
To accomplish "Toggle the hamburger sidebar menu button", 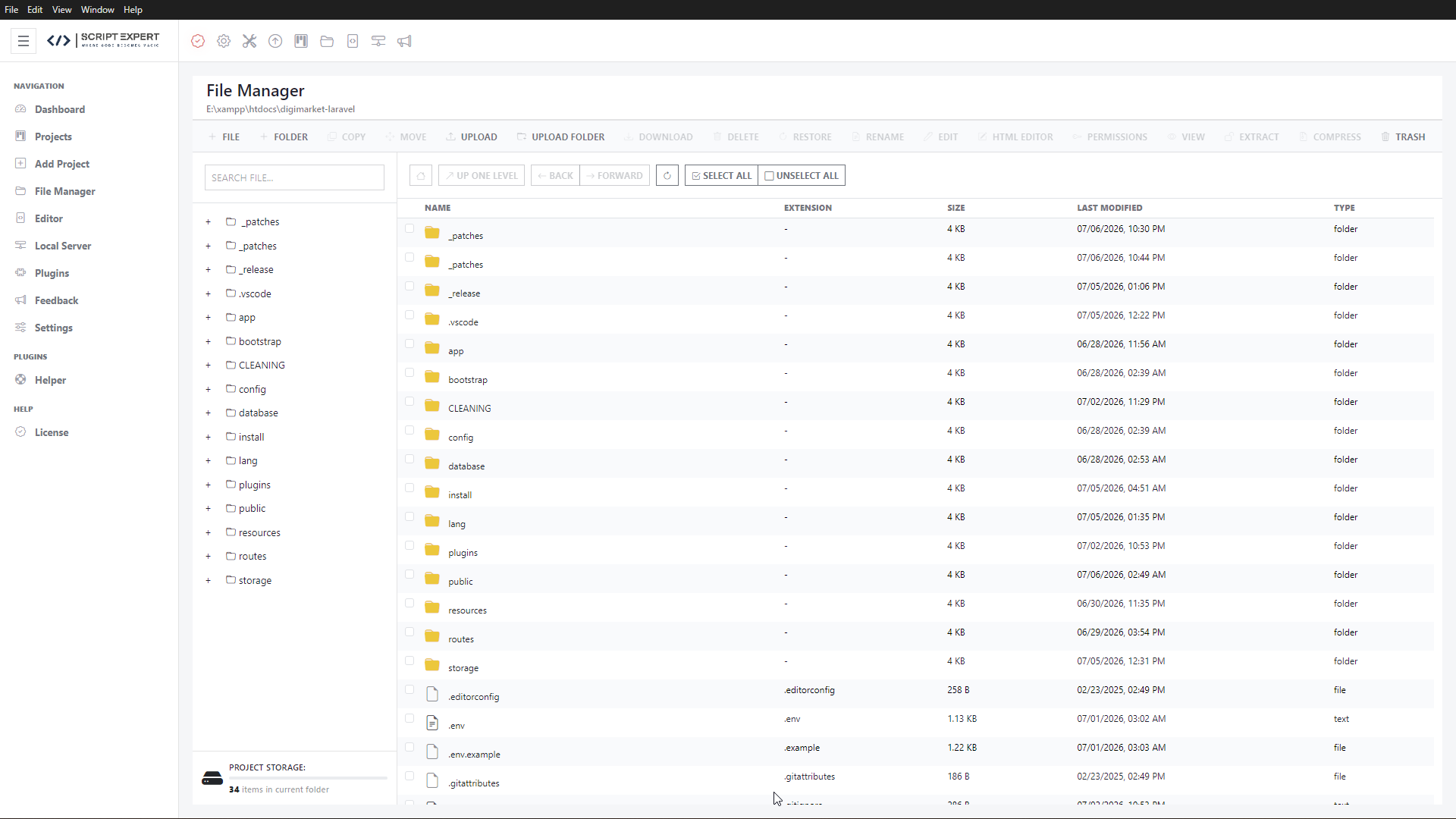I will [24, 41].
